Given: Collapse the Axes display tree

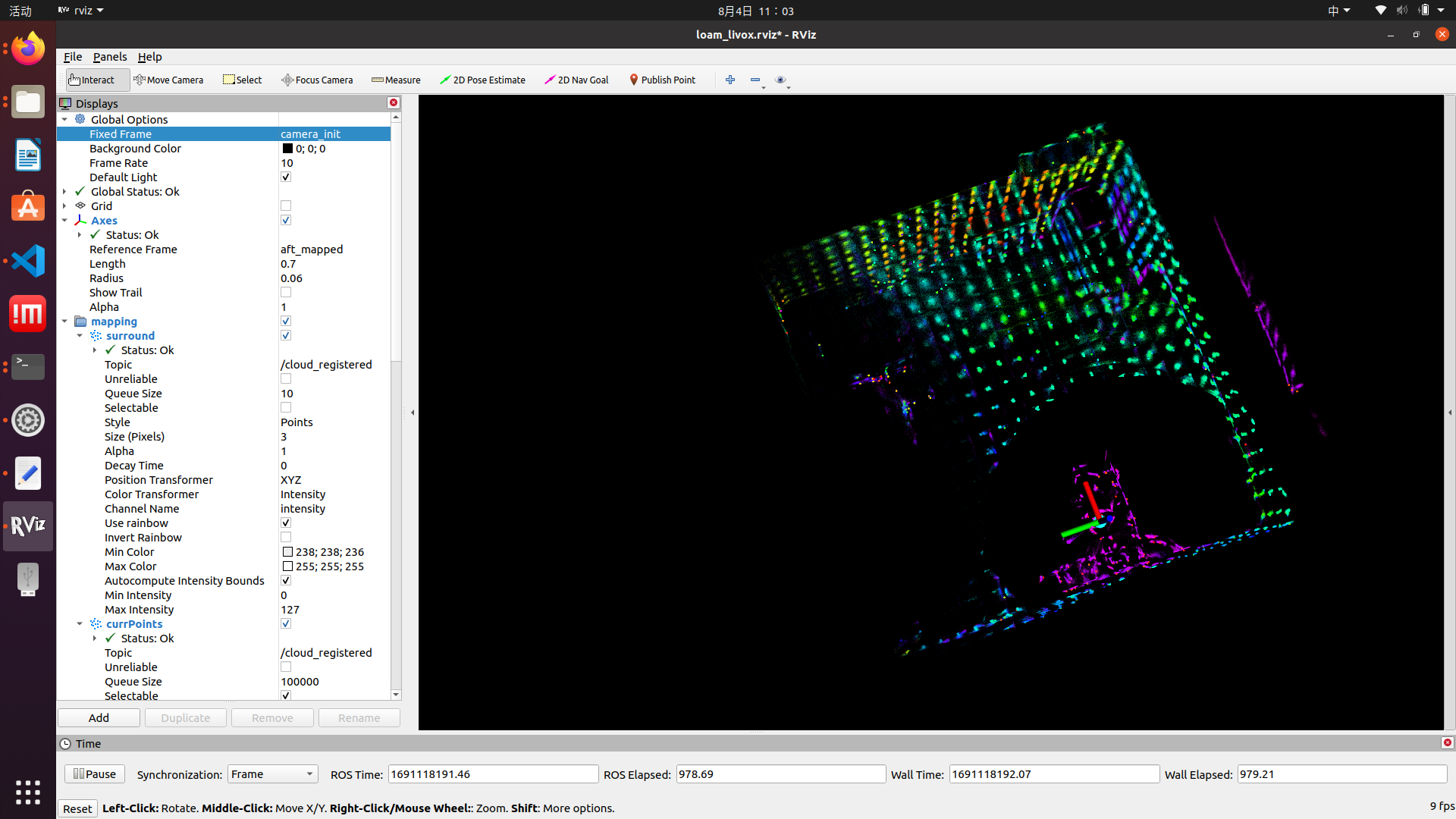Looking at the screenshot, I should tap(64, 221).
